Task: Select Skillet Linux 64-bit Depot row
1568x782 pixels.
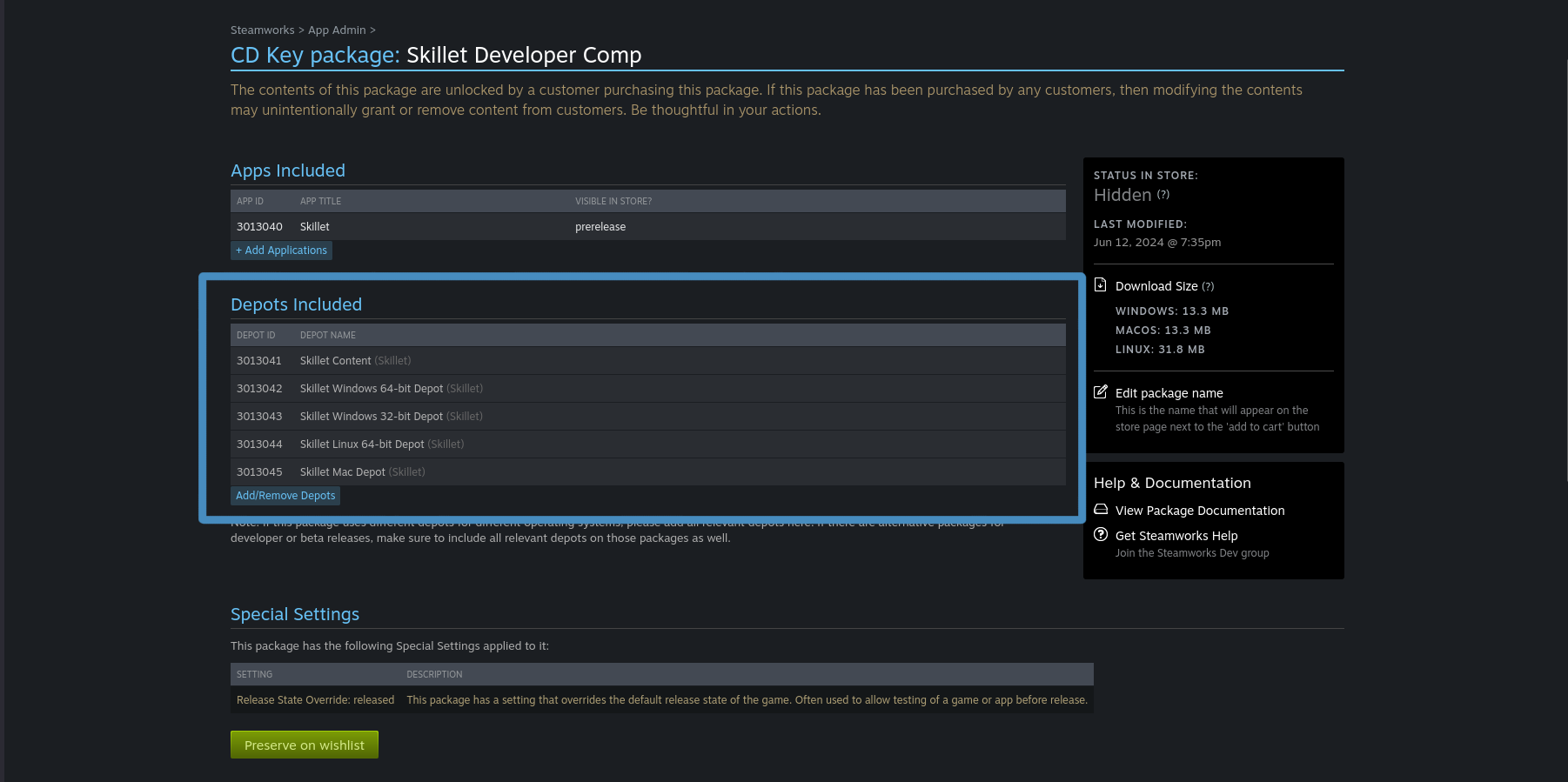Action: (x=647, y=444)
